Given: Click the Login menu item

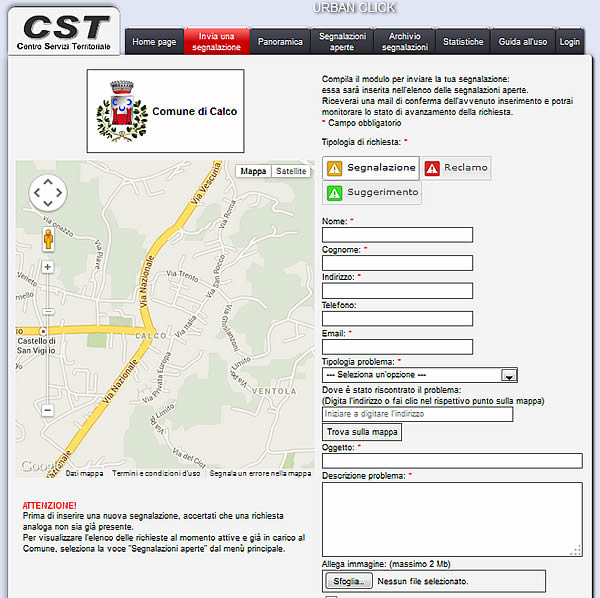Looking at the screenshot, I should coord(569,42).
